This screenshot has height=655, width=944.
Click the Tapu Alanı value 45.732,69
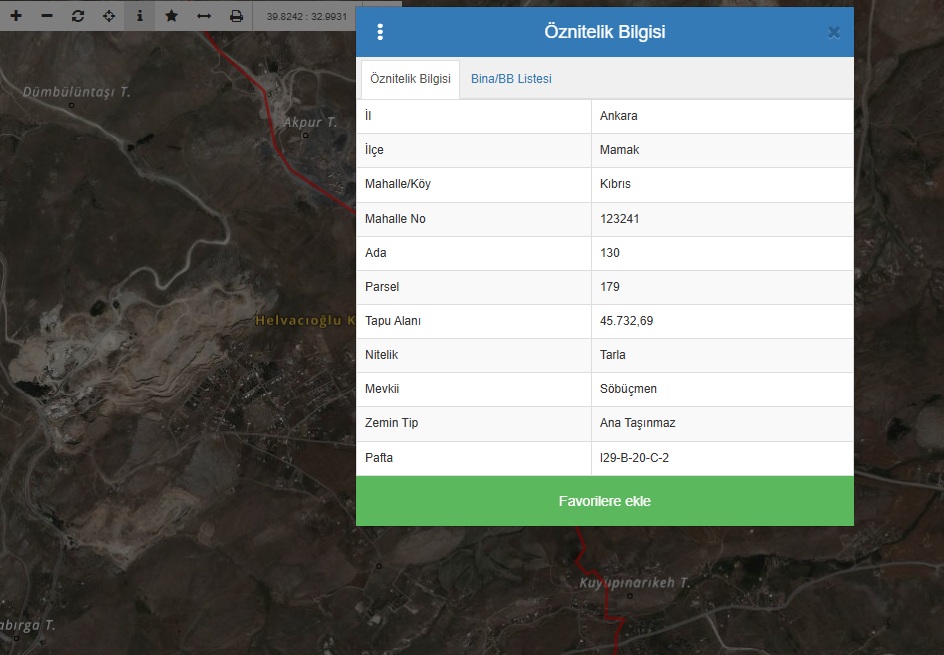(626, 321)
